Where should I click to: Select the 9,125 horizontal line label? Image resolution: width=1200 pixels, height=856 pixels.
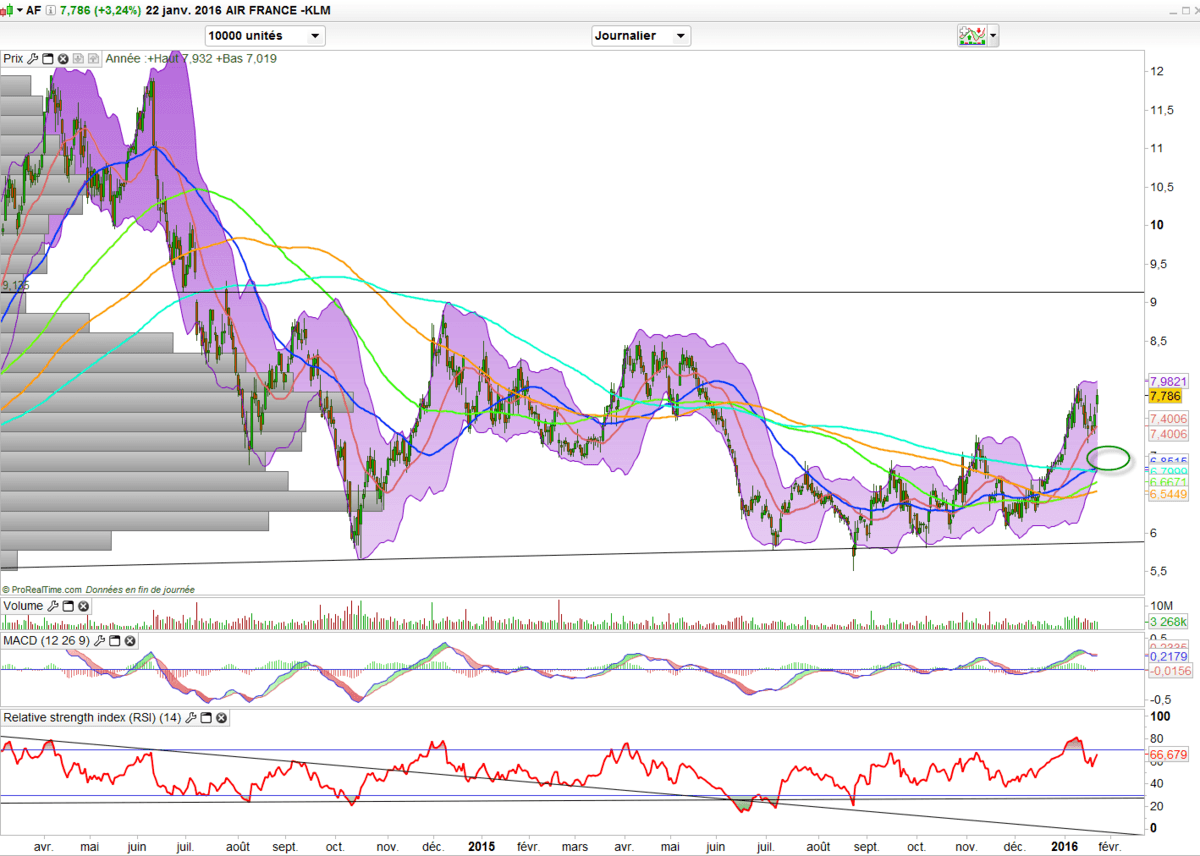[14, 286]
